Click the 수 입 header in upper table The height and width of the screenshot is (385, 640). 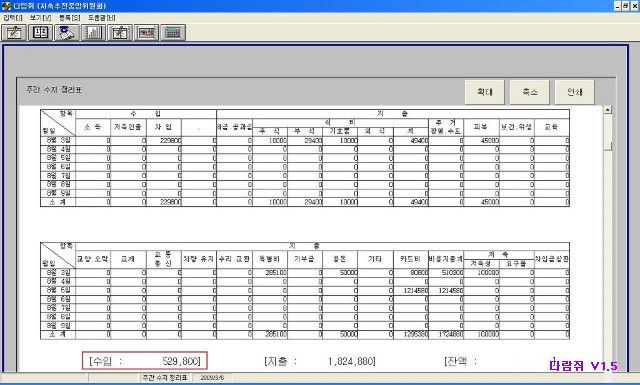[146, 114]
